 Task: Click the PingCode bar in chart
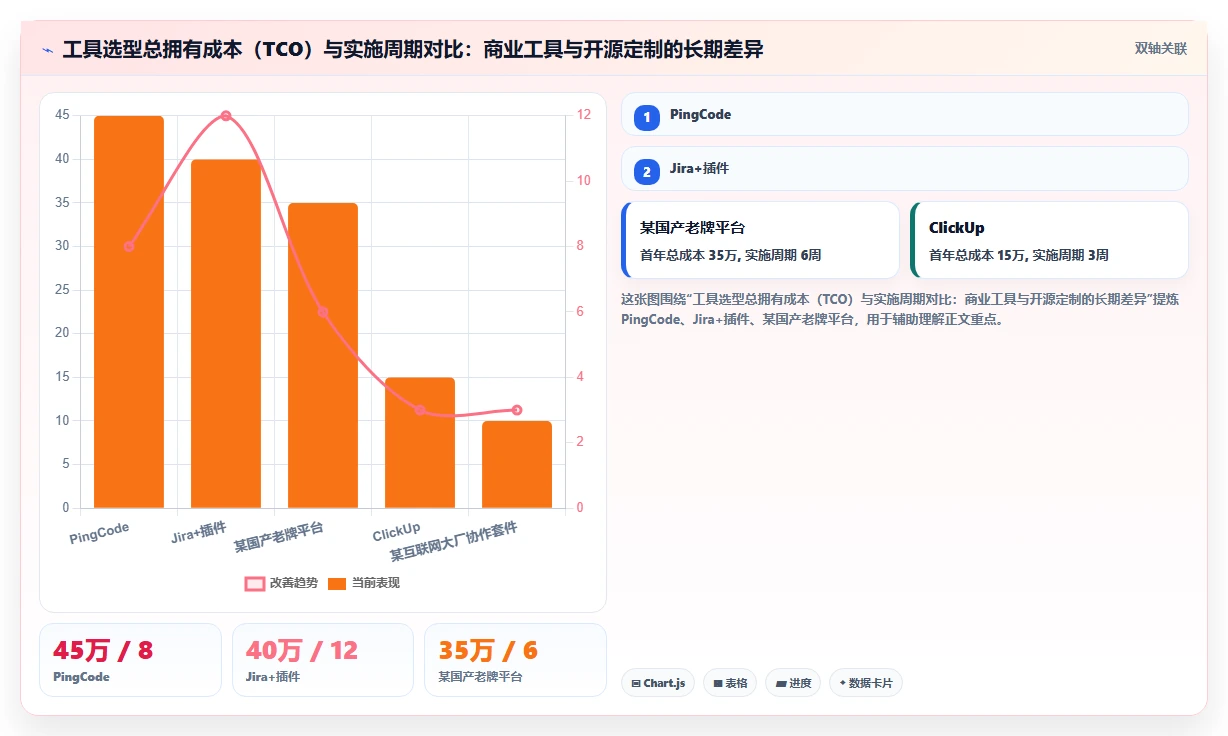click(x=129, y=312)
